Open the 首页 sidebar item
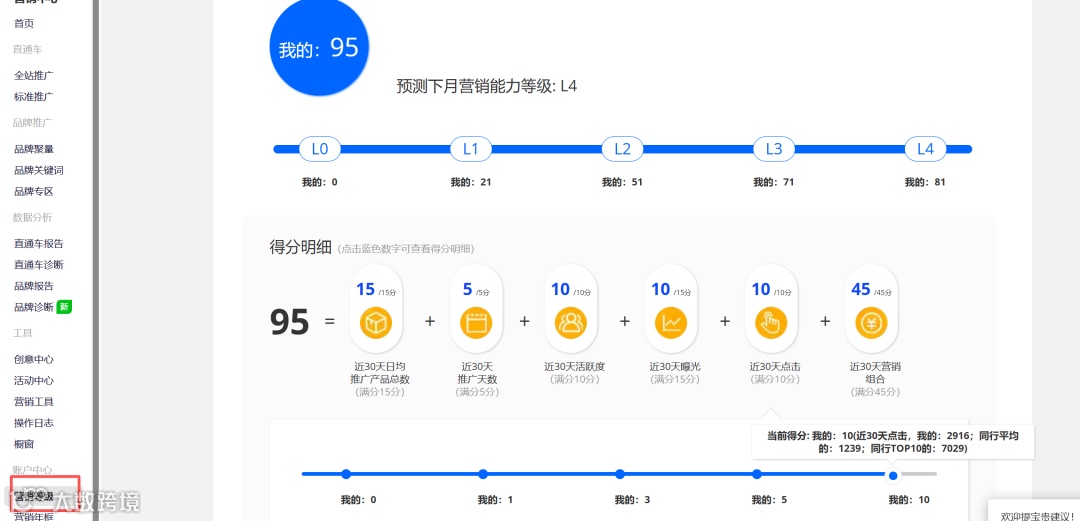Viewport: 1080px width, 521px height. (24, 23)
